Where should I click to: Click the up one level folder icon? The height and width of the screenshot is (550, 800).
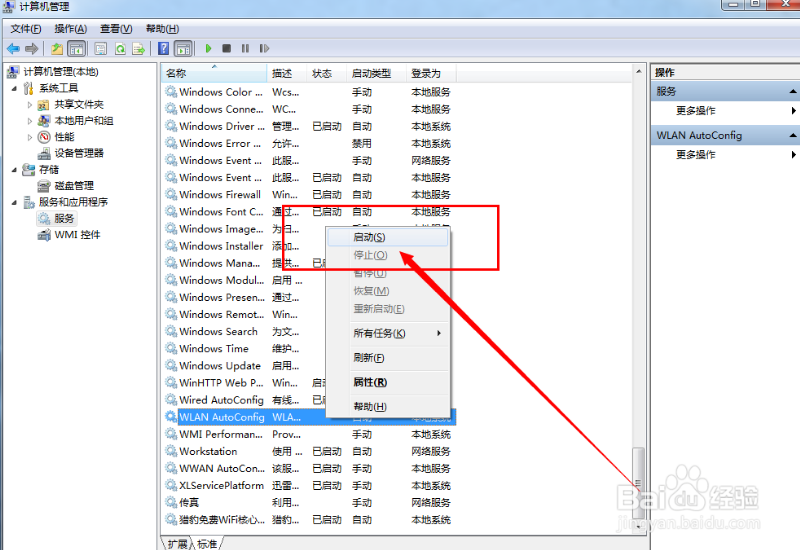[57, 48]
